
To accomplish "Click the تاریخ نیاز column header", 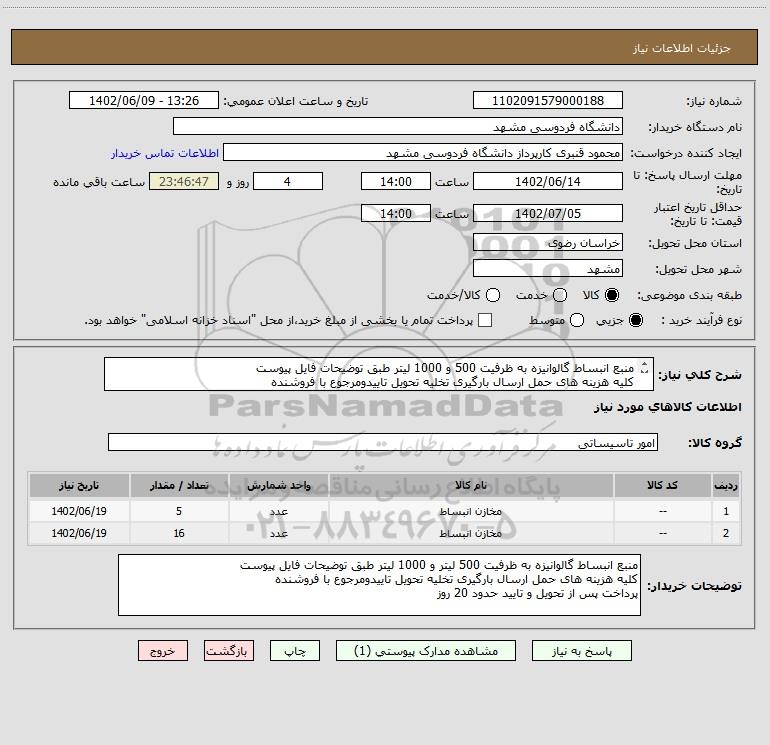I will click(x=79, y=485).
